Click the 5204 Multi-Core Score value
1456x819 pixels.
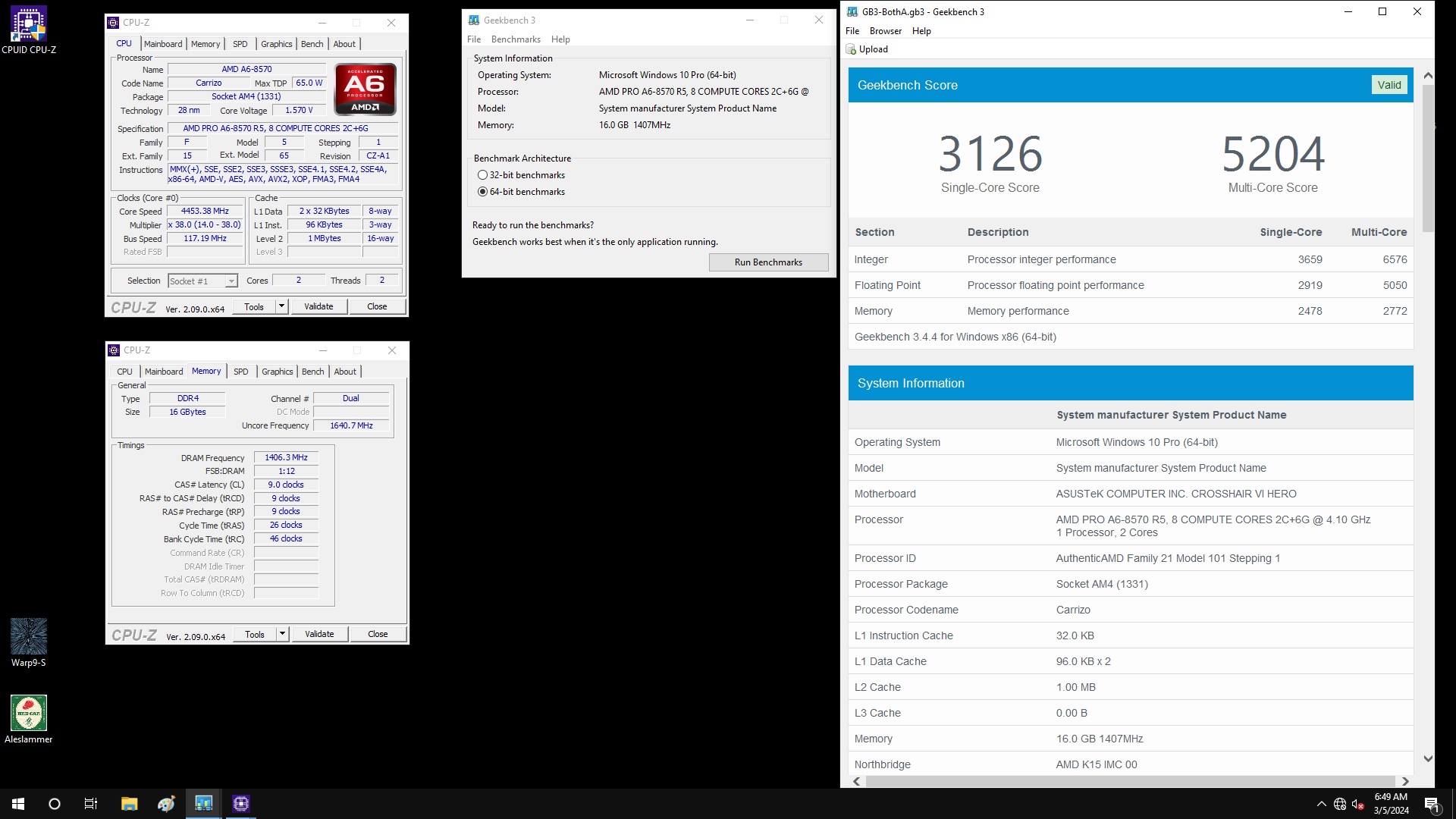pyautogui.click(x=1273, y=154)
